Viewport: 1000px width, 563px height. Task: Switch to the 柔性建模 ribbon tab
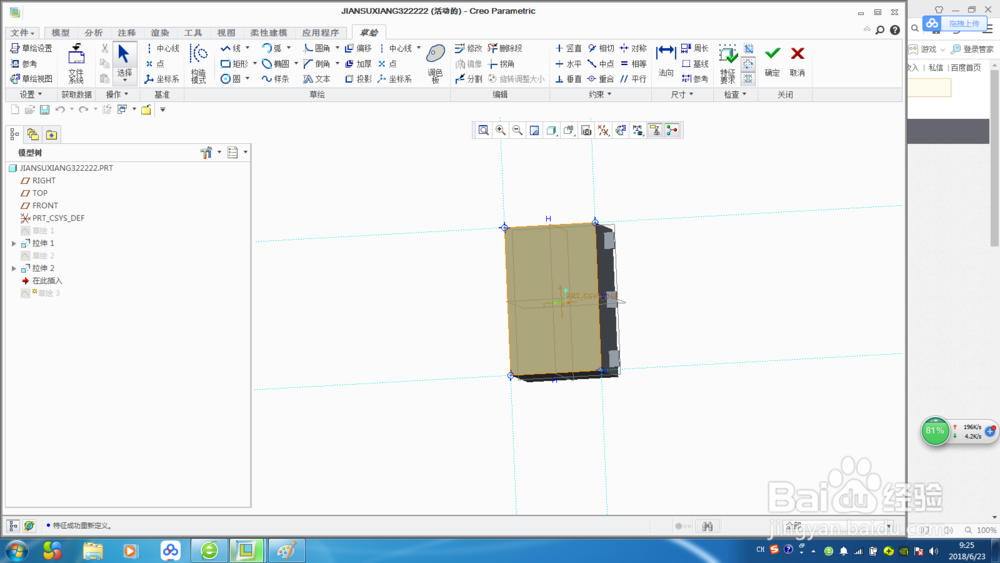pyautogui.click(x=268, y=33)
